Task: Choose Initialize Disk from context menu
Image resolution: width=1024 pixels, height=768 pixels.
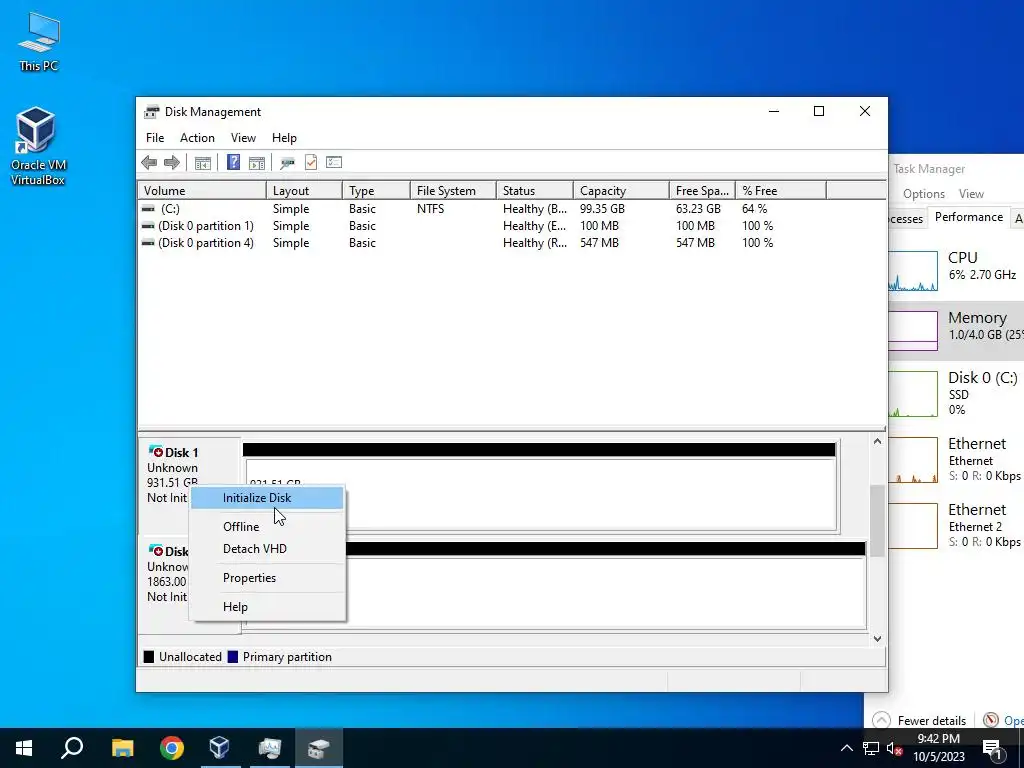Action: click(267, 498)
